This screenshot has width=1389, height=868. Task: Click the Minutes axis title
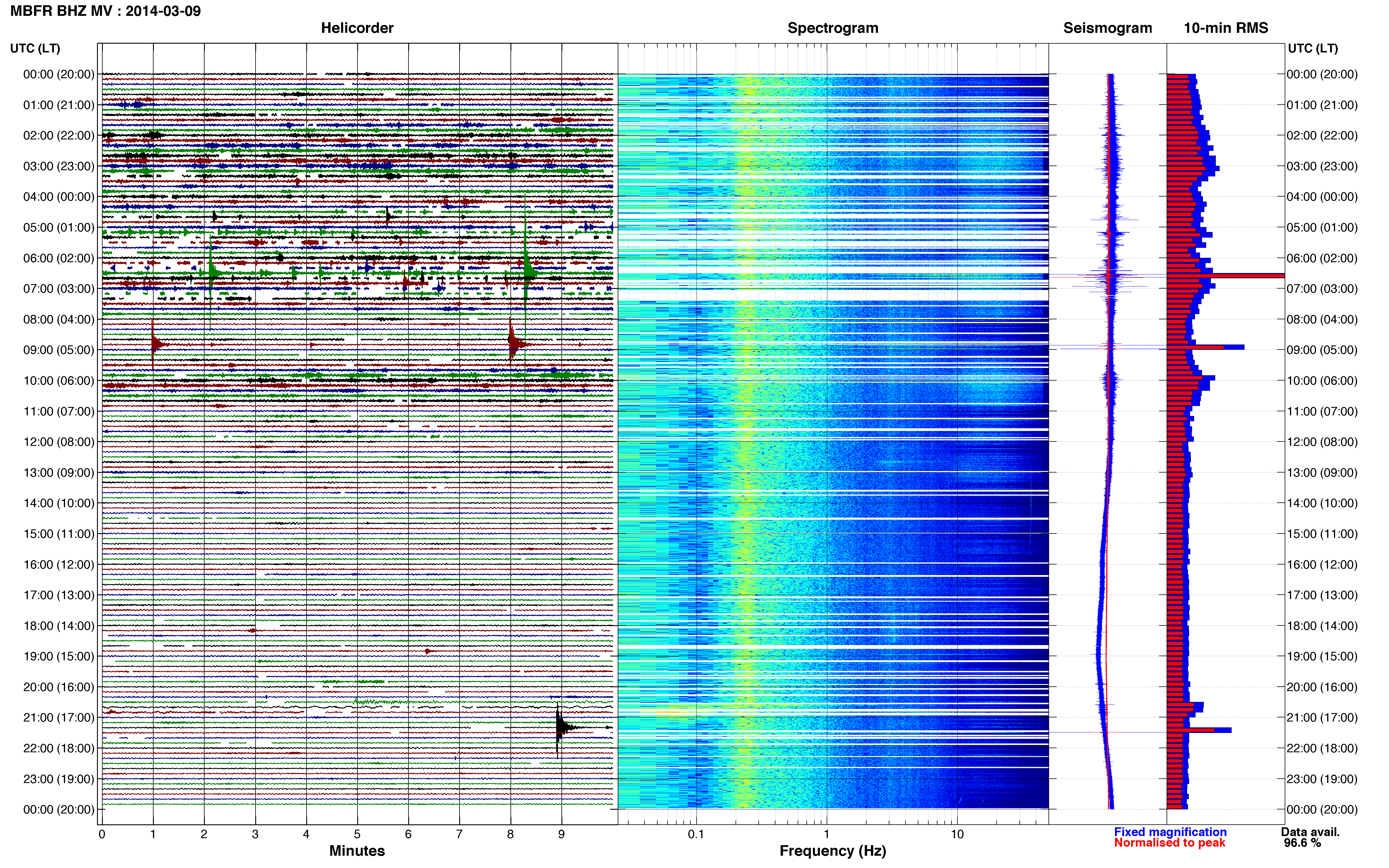pos(357,851)
